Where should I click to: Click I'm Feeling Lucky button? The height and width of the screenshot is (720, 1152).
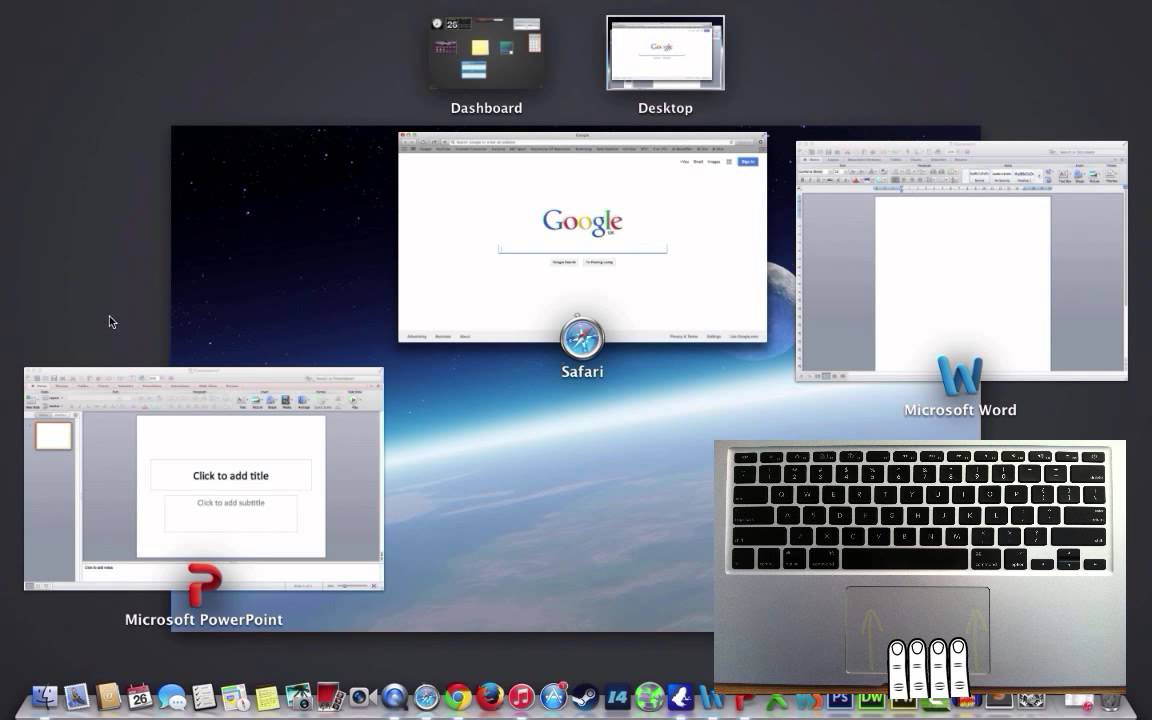(x=600, y=262)
